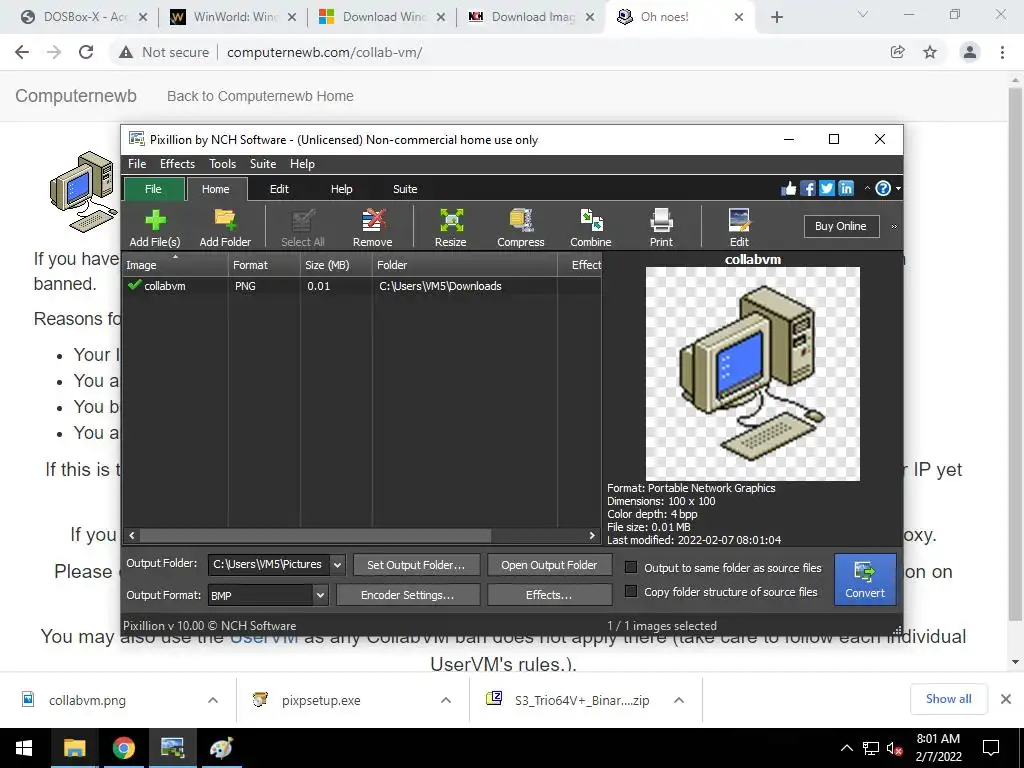Expand options for S3_Trio64V+ zip download
1024x768 pixels.
[x=679, y=700]
